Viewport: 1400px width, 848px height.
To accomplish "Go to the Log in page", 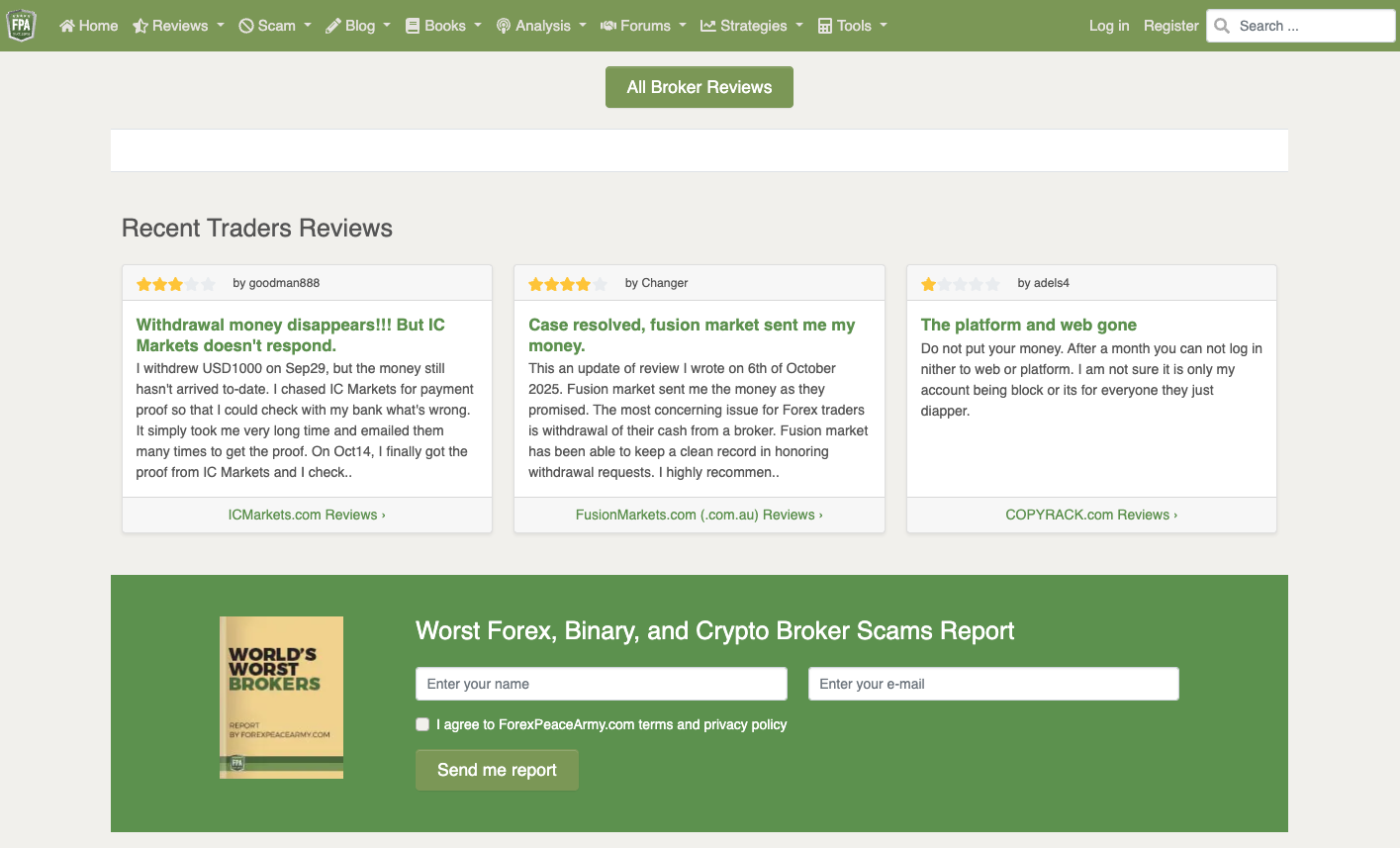I will click(1108, 26).
